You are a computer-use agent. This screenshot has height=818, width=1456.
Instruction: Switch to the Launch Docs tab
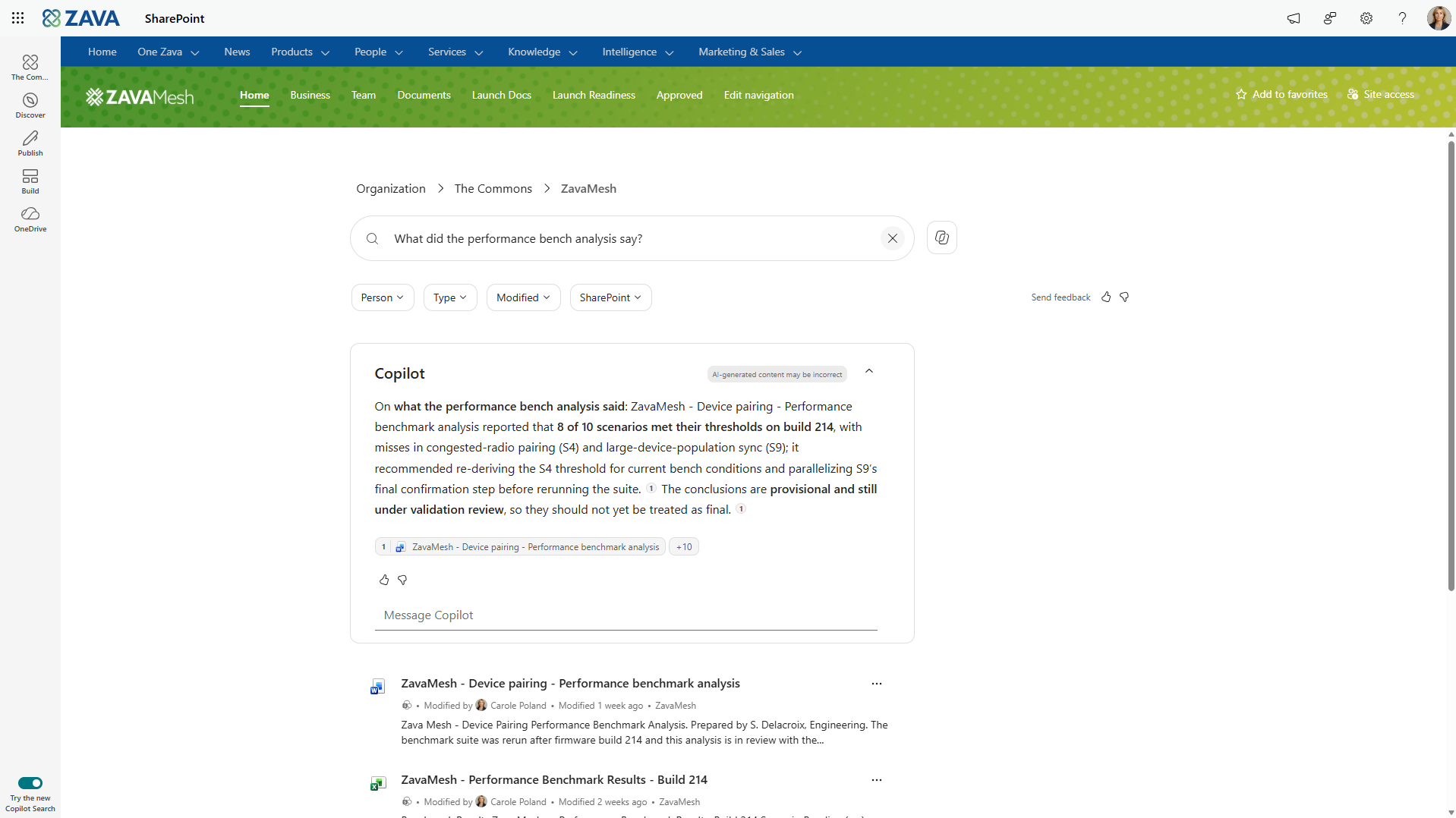(501, 95)
